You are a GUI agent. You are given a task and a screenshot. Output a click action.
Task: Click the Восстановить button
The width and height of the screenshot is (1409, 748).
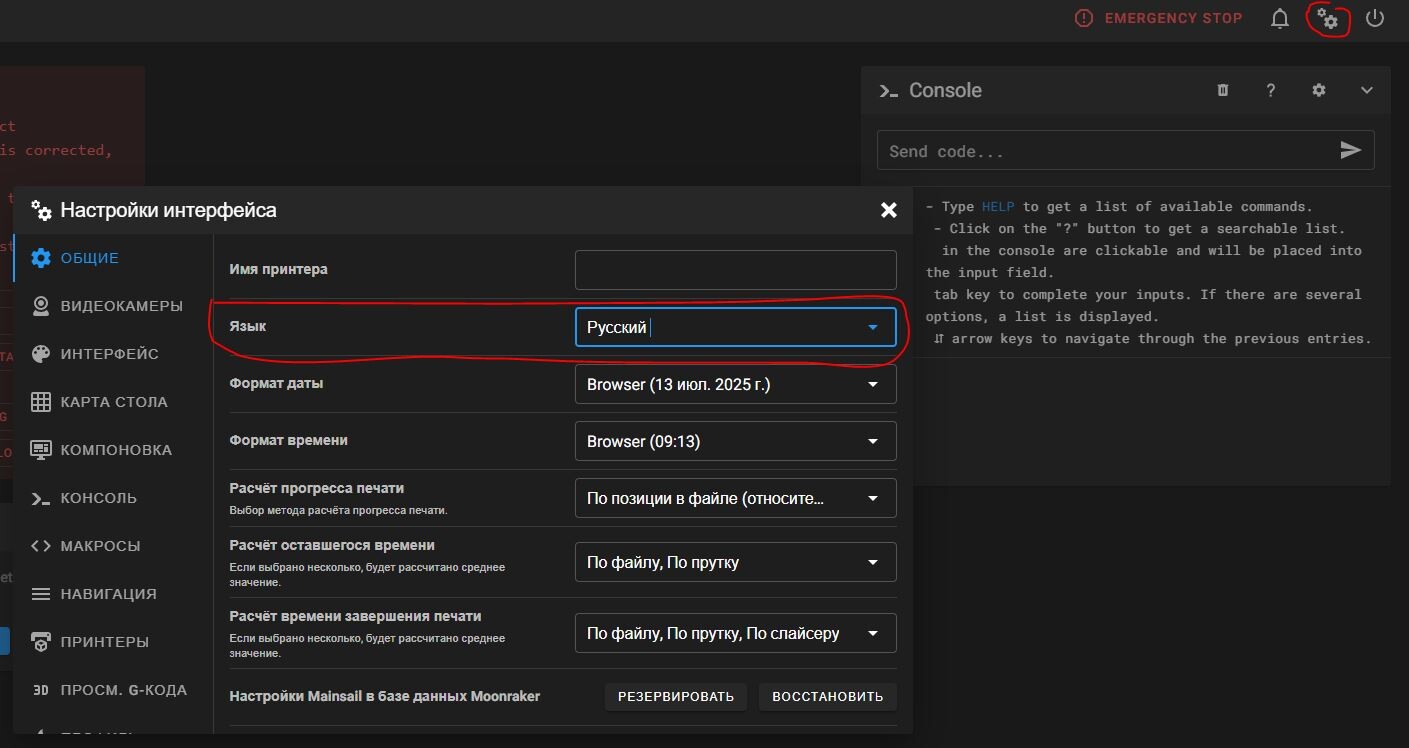click(827, 697)
